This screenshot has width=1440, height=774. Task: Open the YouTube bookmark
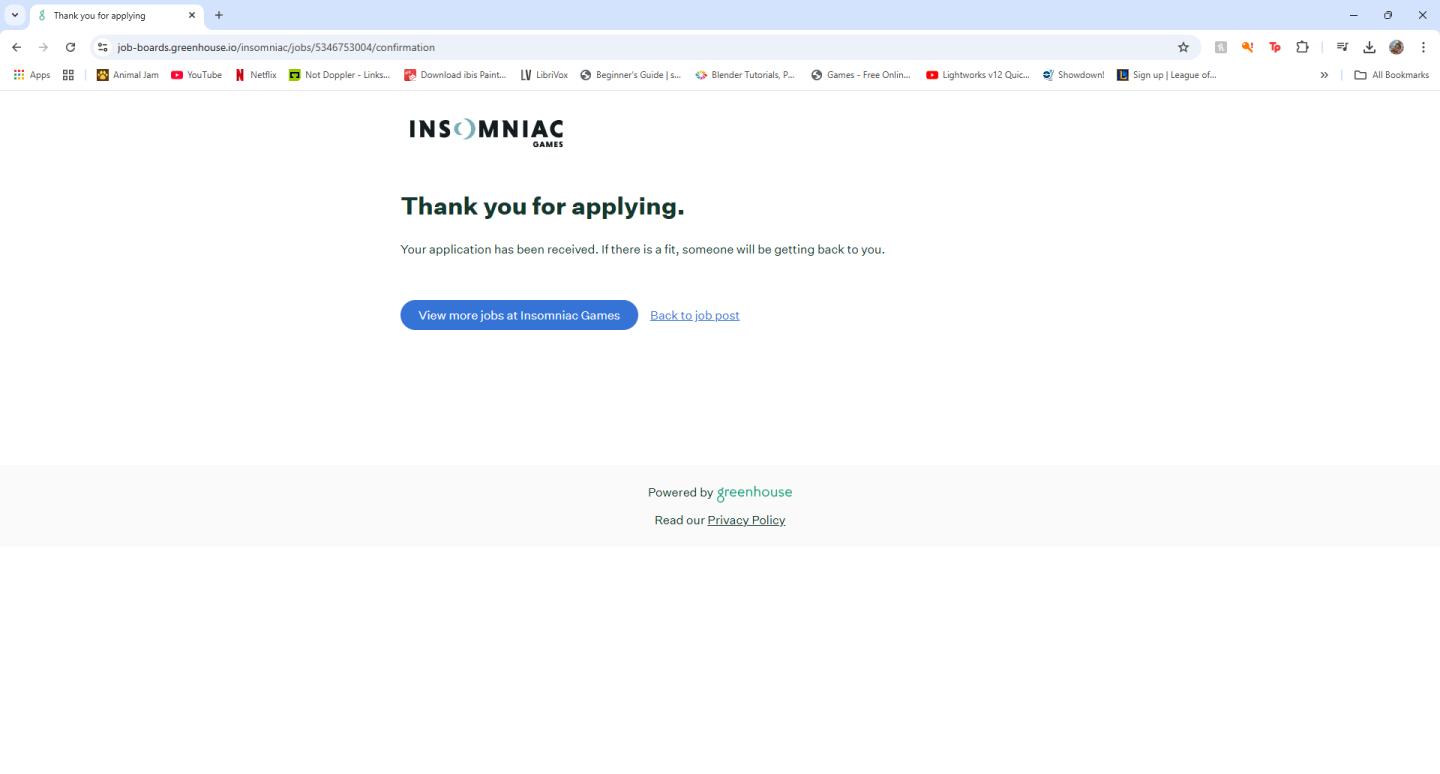click(x=196, y=75)
